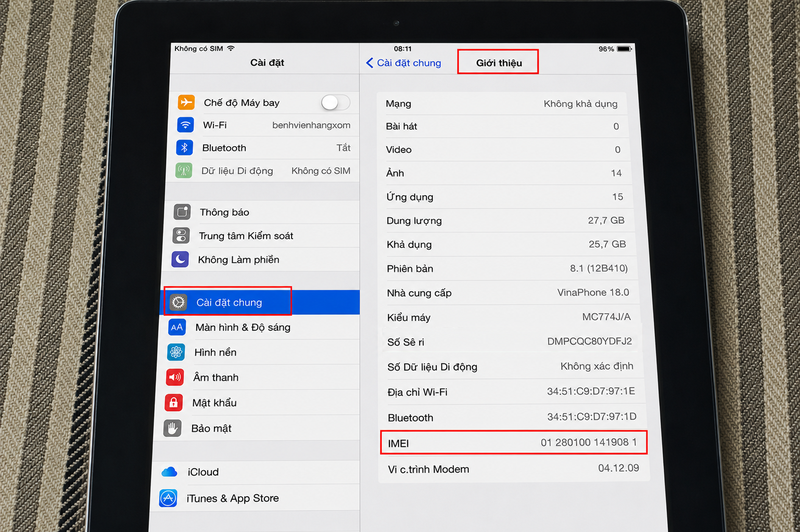Open Trung tâm Kiểm soát settings
This screenshot has width=800, height=532.
(x=262, y=236)
